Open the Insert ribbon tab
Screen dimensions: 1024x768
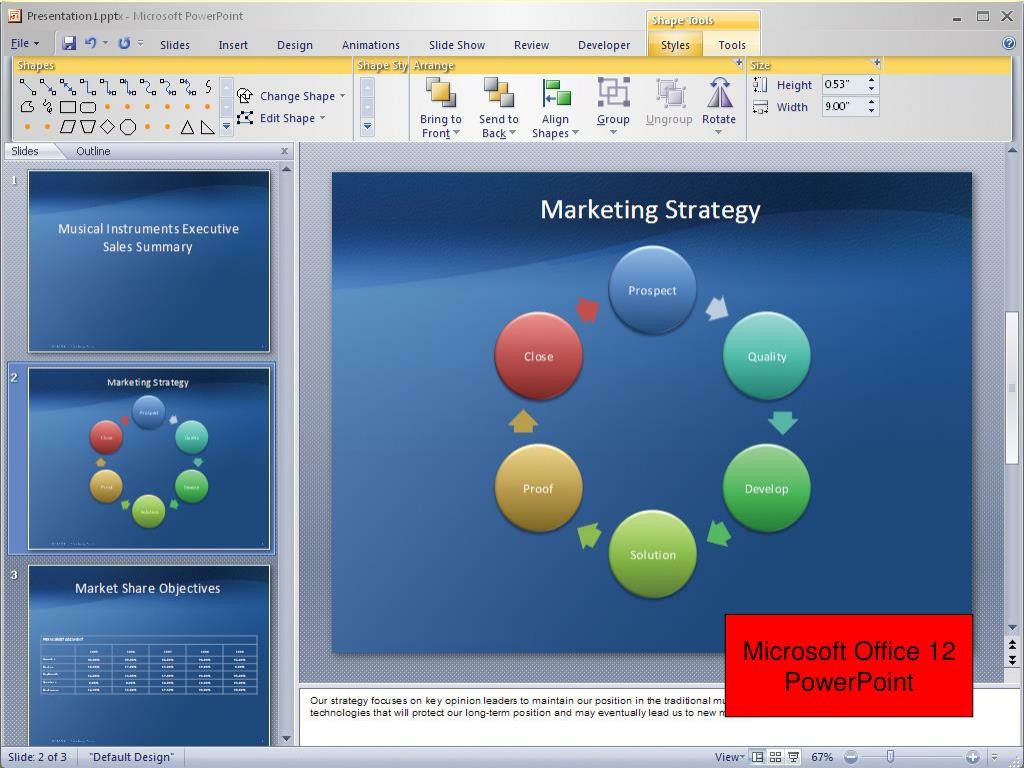(x=233, y=45)
